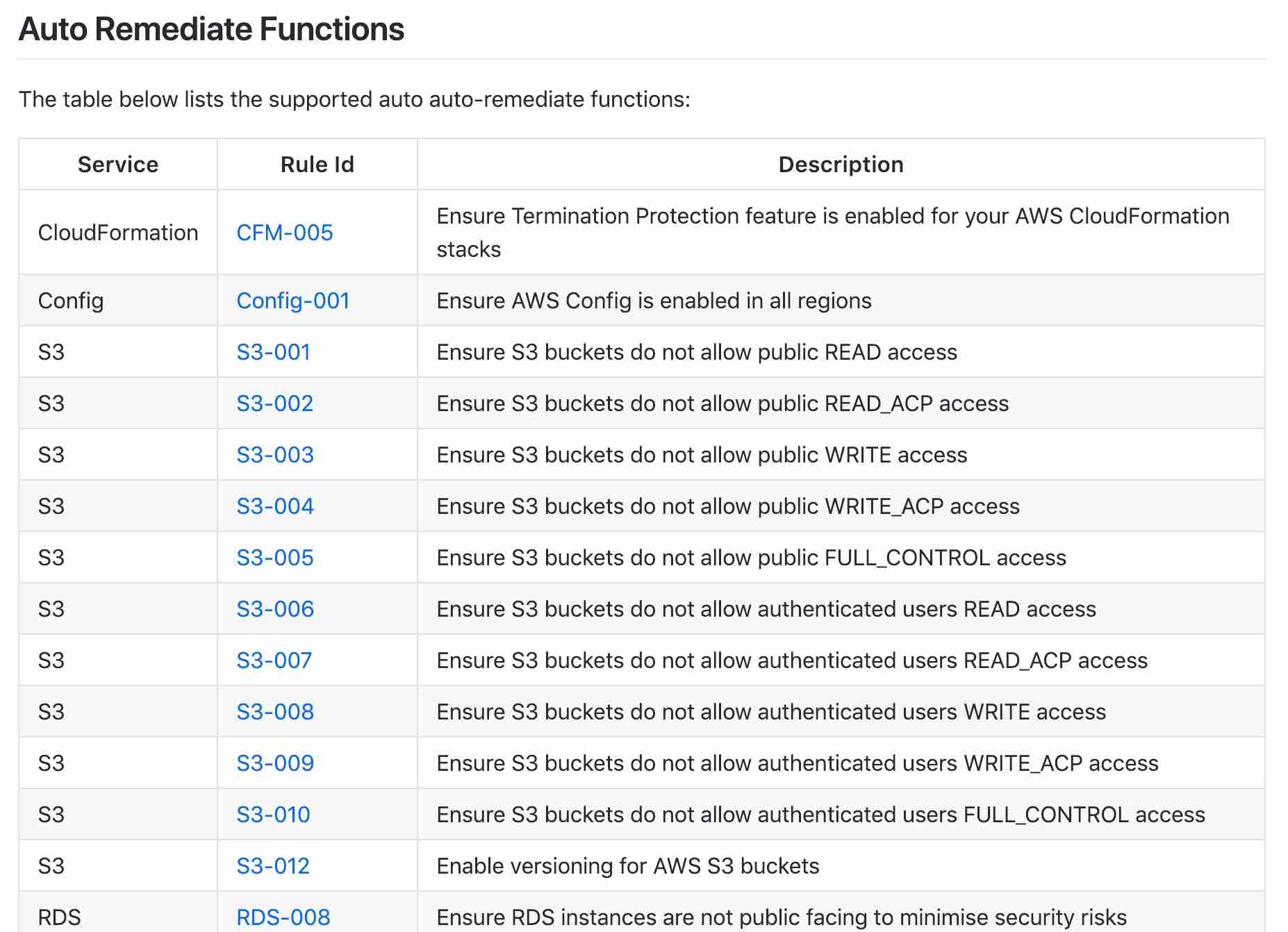Click authenticated users READ_ACP access description

click(792, 660)
